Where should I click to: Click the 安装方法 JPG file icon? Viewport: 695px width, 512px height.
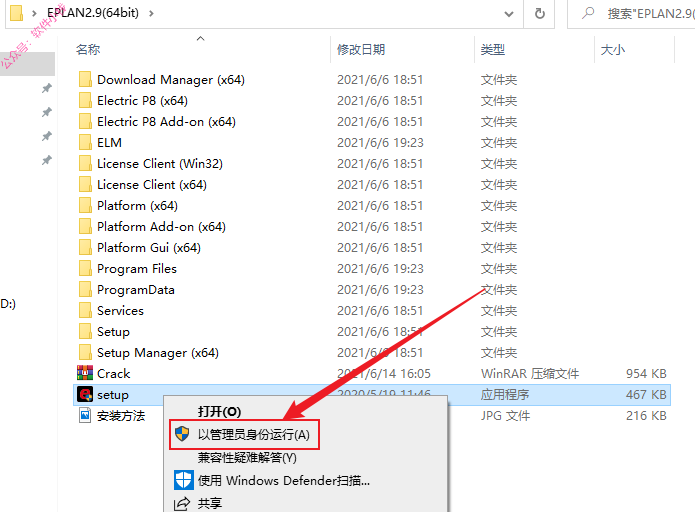[85, 415]
